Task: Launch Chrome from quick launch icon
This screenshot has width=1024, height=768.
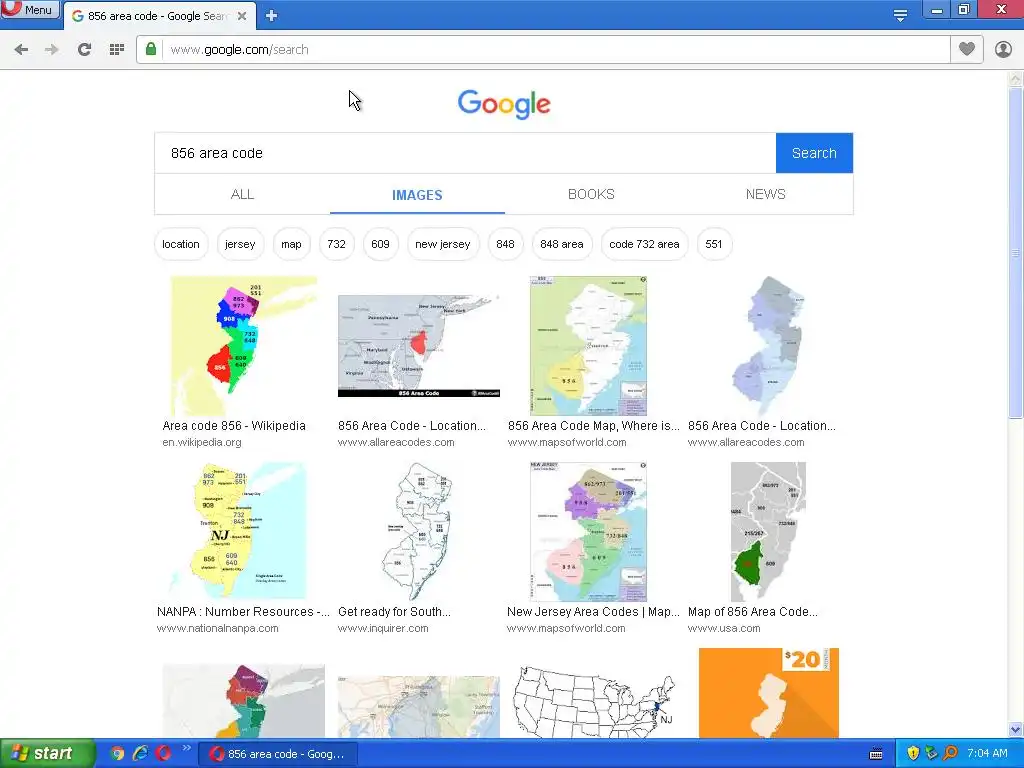Action: tap(118, 754)
